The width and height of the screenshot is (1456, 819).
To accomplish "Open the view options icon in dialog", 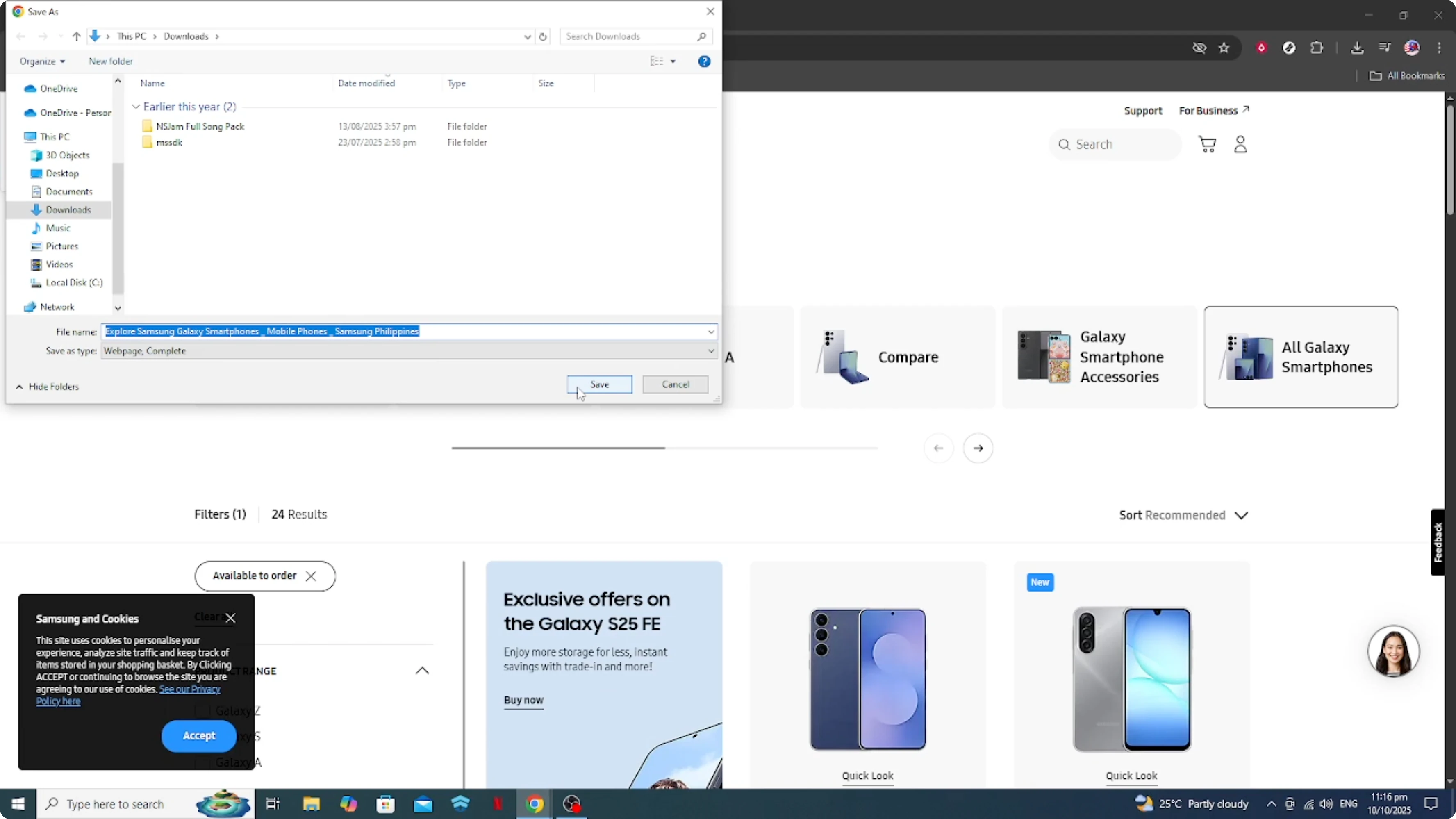I will pos(656,61).
